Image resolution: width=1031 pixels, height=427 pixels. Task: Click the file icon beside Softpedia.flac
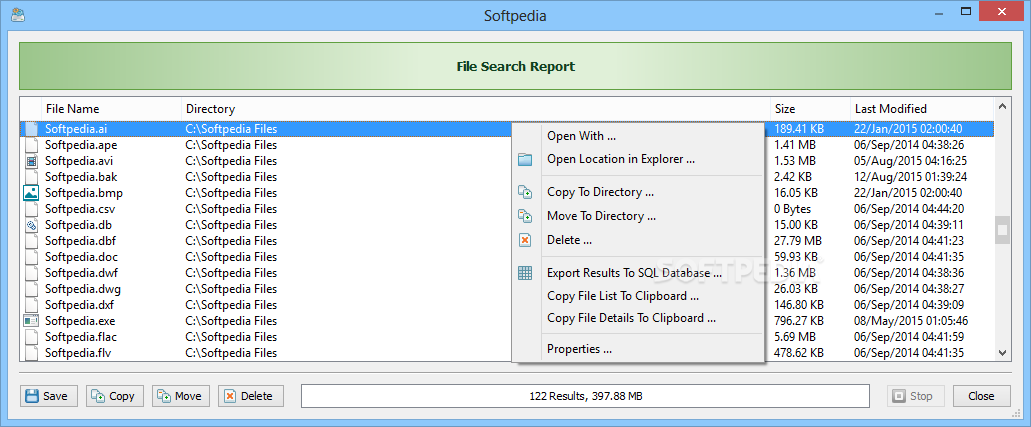(x=31, y=337)
